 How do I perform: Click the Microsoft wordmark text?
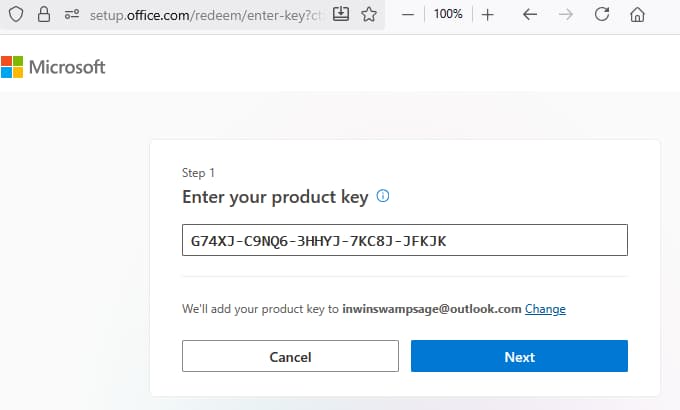point(67,67)
